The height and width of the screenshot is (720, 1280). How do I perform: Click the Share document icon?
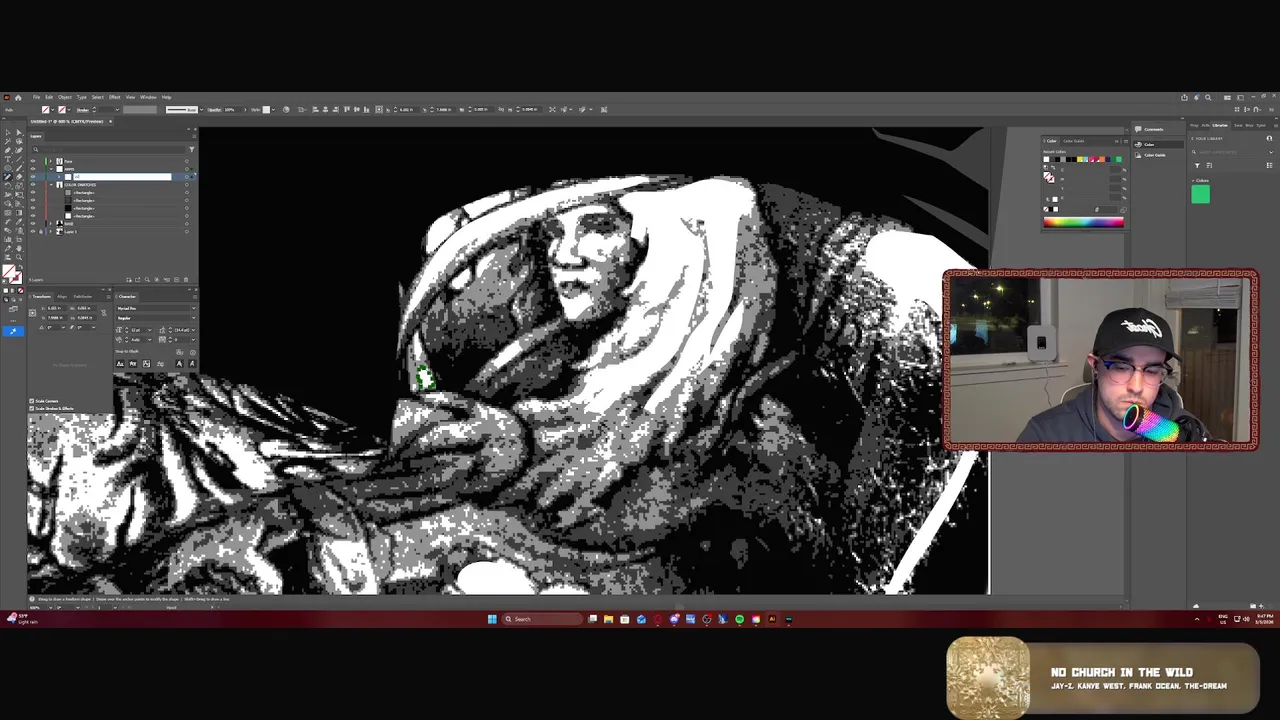[x=1184, y=98]
